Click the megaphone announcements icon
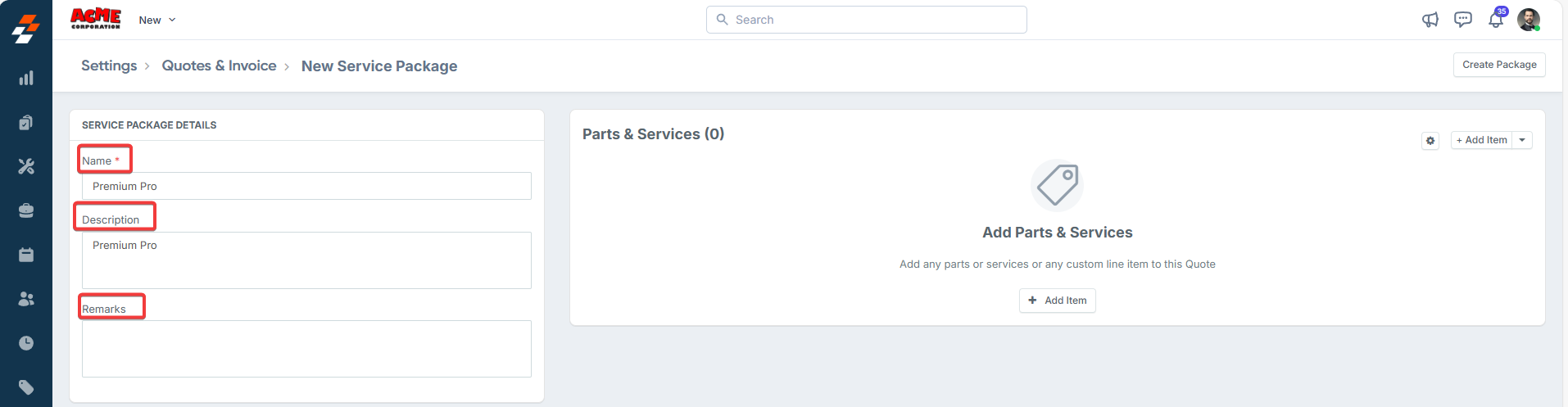The image size is (1568, 407). click(x=1430, y=20)
